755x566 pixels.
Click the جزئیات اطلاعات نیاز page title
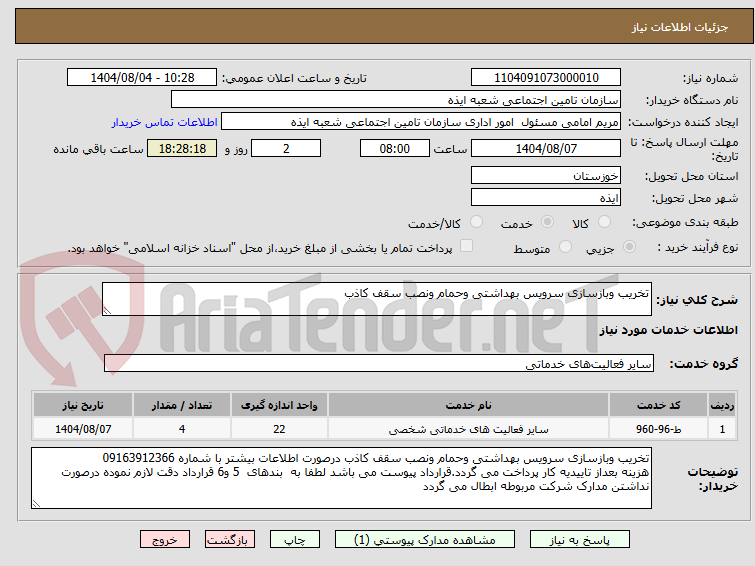[x=680, y=27]
